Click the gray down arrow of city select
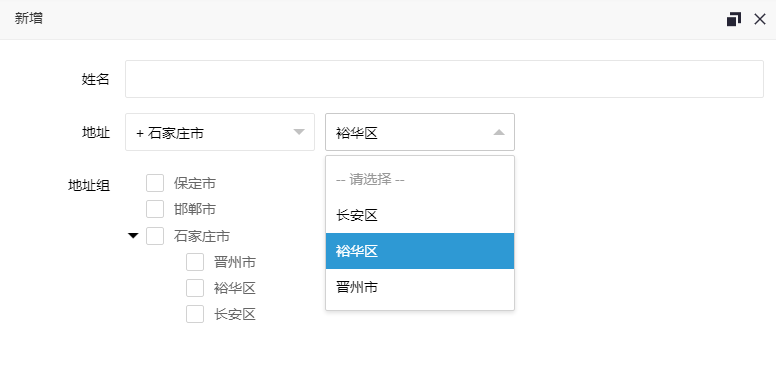 [x=299, y=132]
